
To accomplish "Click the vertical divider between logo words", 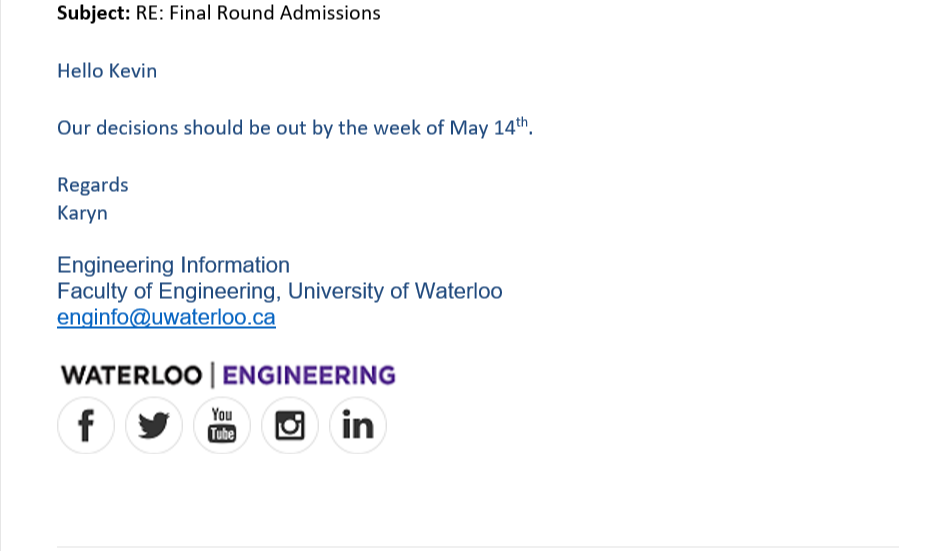I will pyautogui.click(x=212, y=376).
